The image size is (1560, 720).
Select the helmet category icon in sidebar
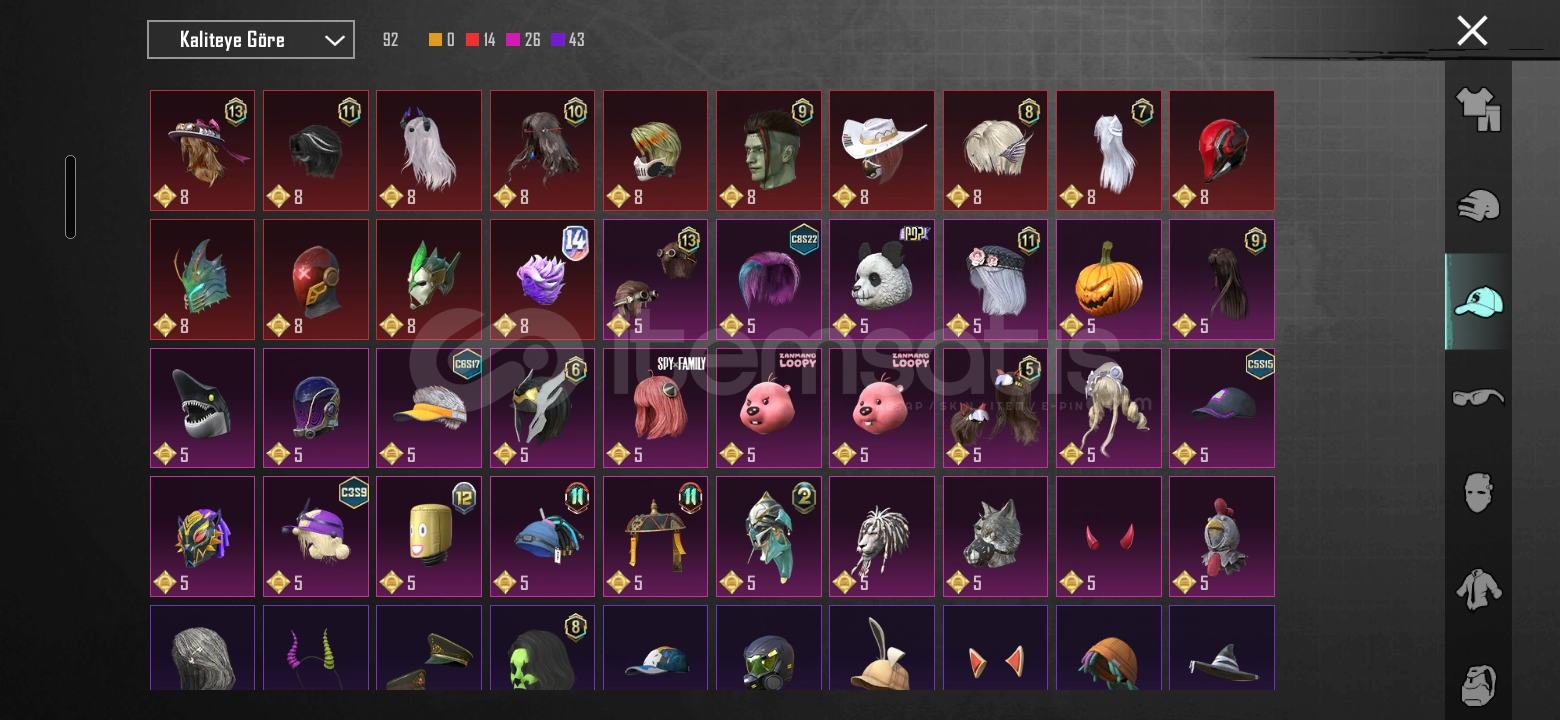click(x=1478, y=206)
